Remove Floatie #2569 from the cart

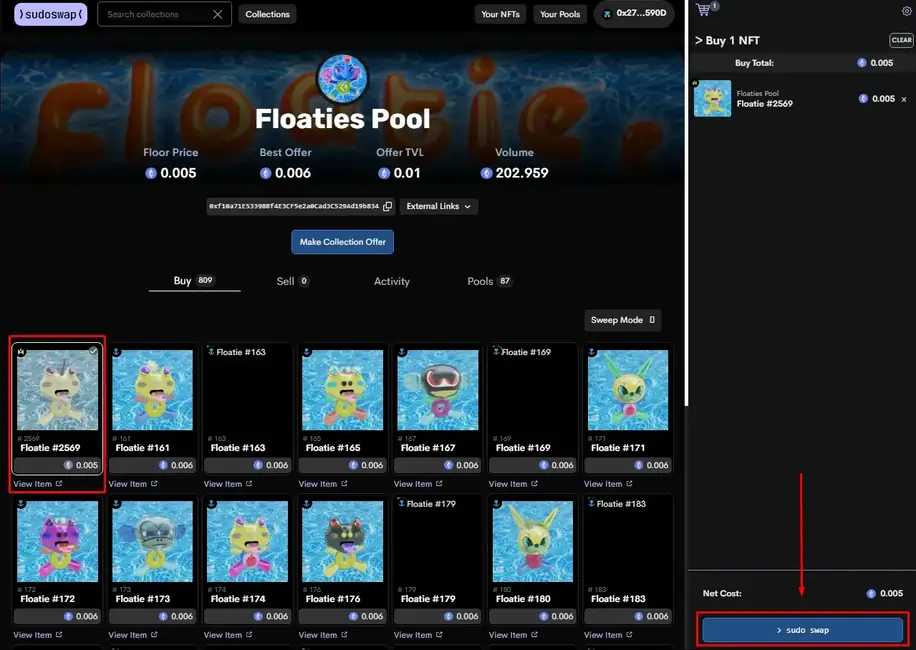point(904,99)
